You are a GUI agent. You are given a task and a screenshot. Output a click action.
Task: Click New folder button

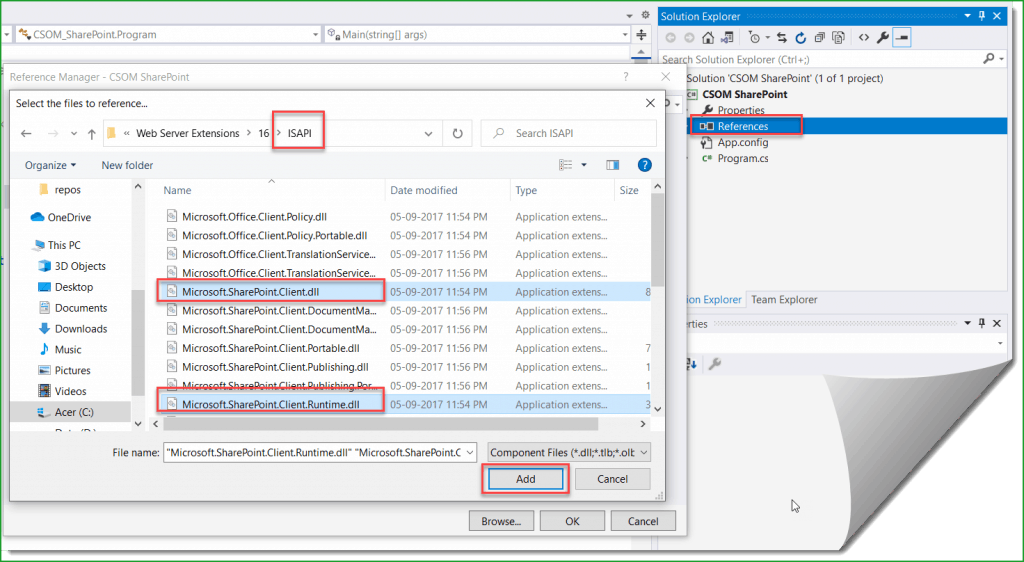pos(127,165)
